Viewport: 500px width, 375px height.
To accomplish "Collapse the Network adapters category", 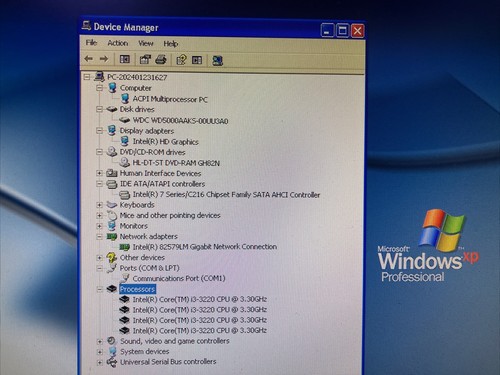I will click(99, 237).
